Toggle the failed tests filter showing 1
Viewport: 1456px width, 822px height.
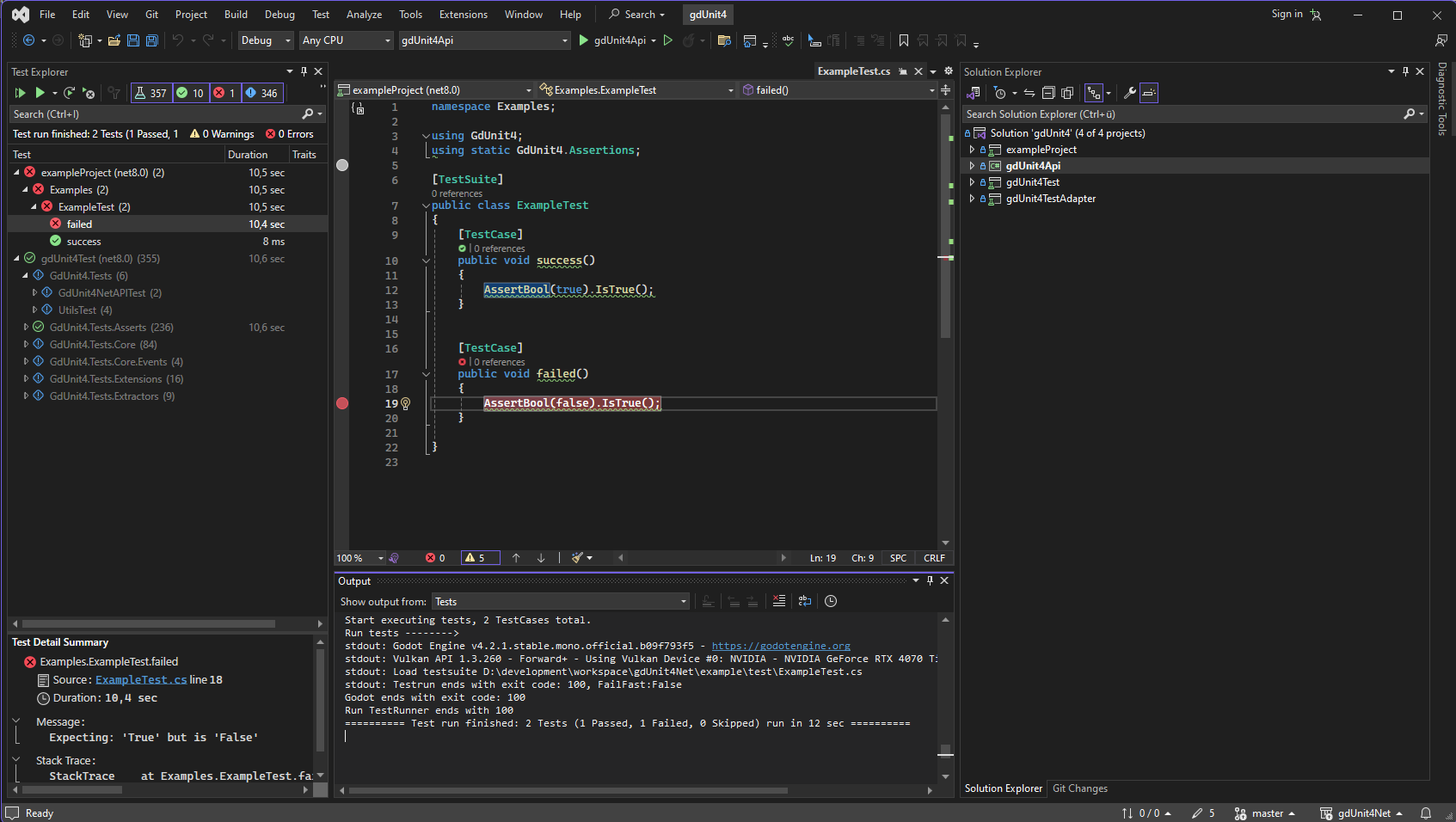tap(224, 93)
